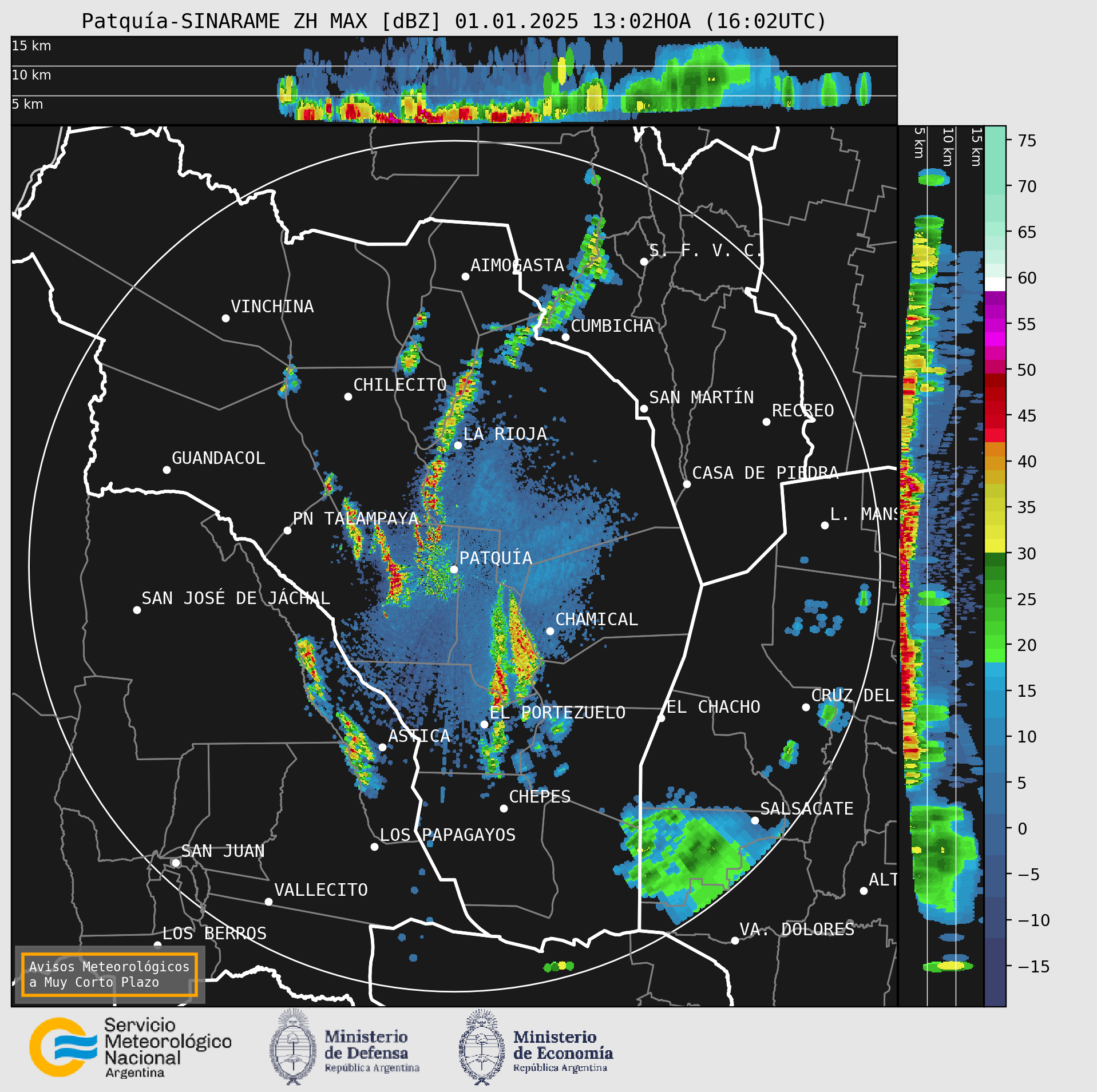Click the Patquía radar title text
Image resolution: width=1097 pixels, height=1092 pixels.
(454, 21)
